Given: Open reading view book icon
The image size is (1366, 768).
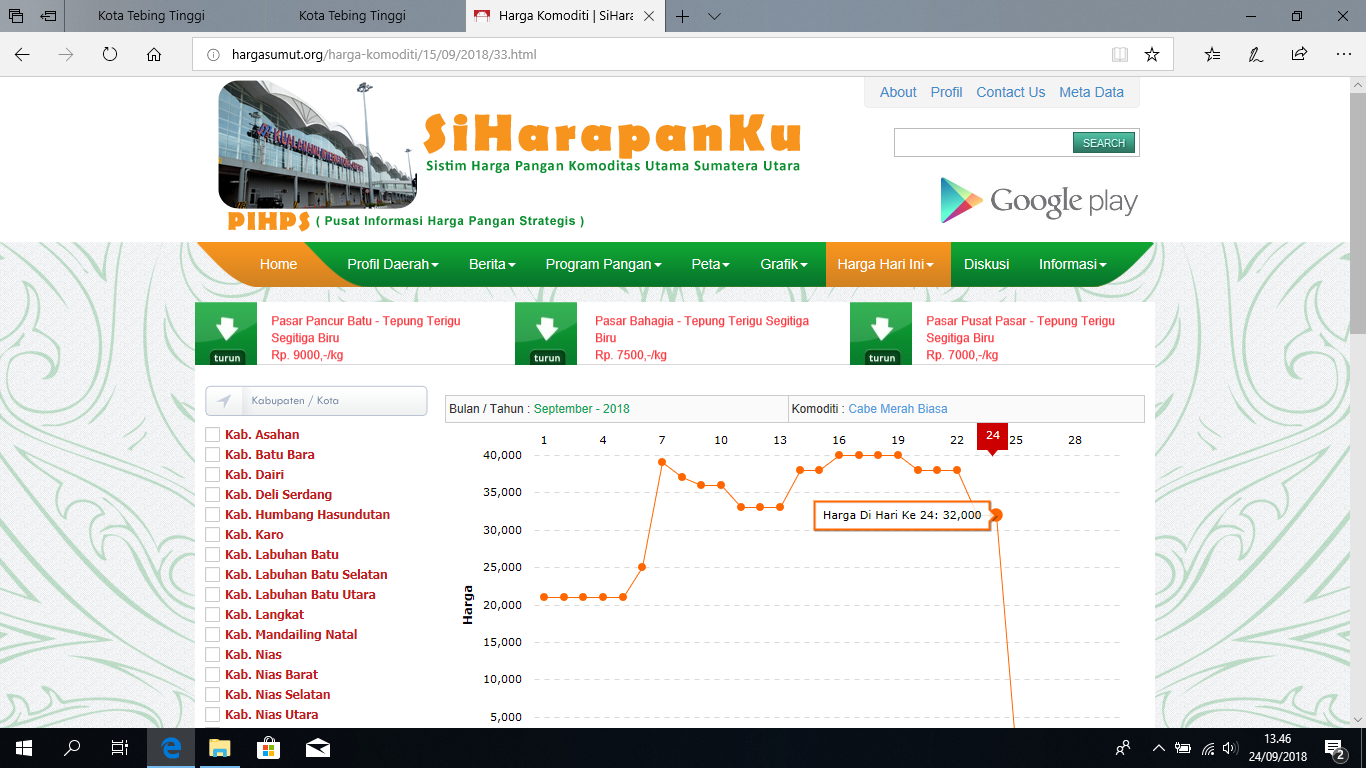Looking at the screenshot, I should click(1119, 55).
